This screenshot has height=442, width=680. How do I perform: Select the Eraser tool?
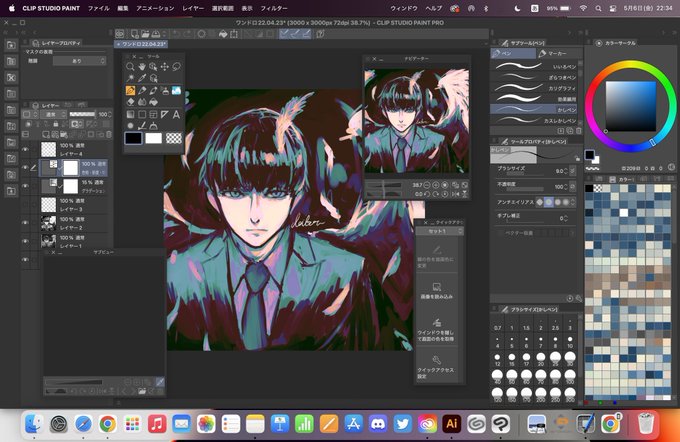[x=130, y=102]
